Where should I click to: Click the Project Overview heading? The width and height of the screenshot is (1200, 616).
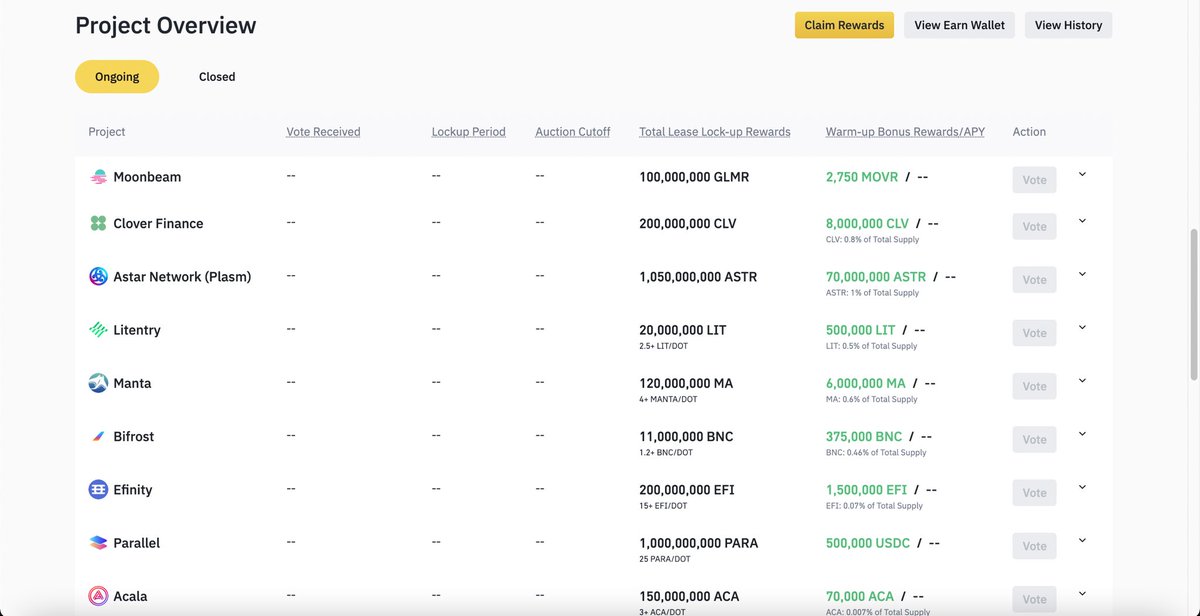166,26
